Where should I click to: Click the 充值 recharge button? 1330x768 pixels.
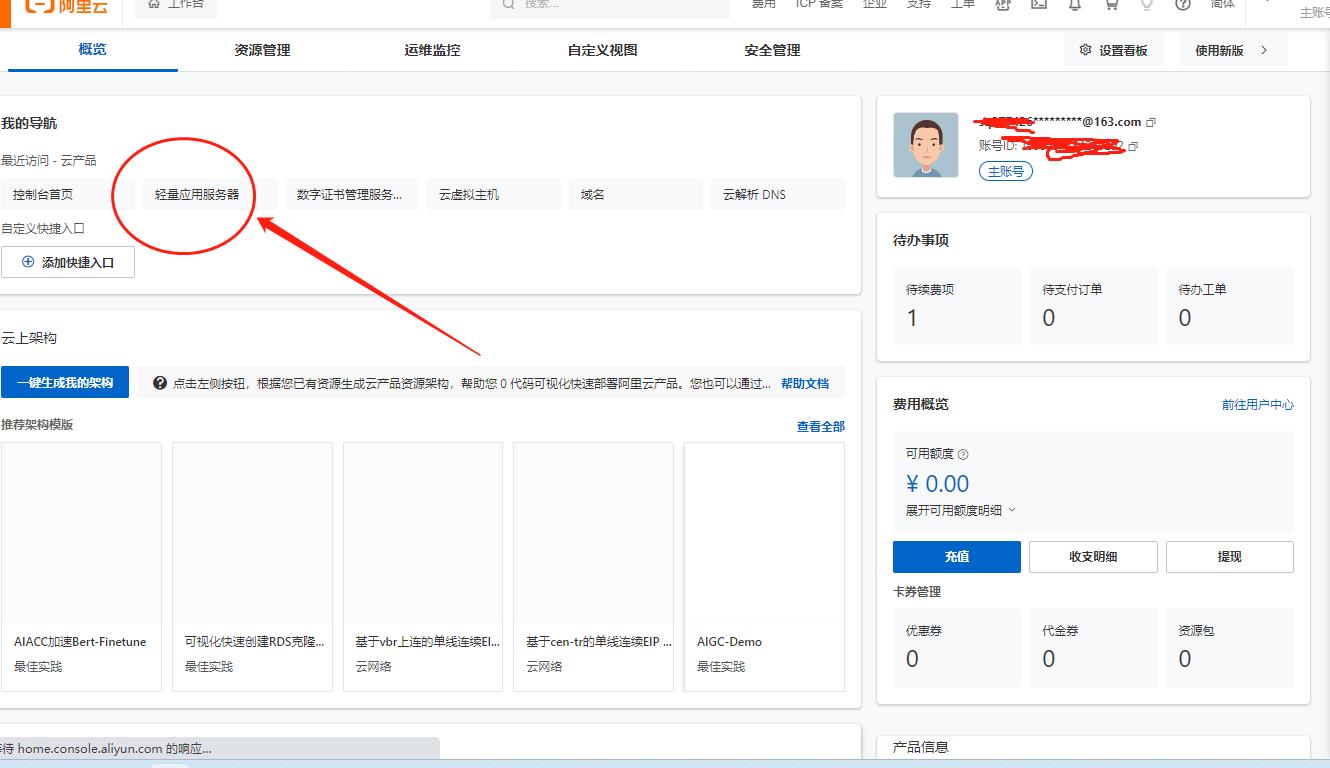point(956,556)
